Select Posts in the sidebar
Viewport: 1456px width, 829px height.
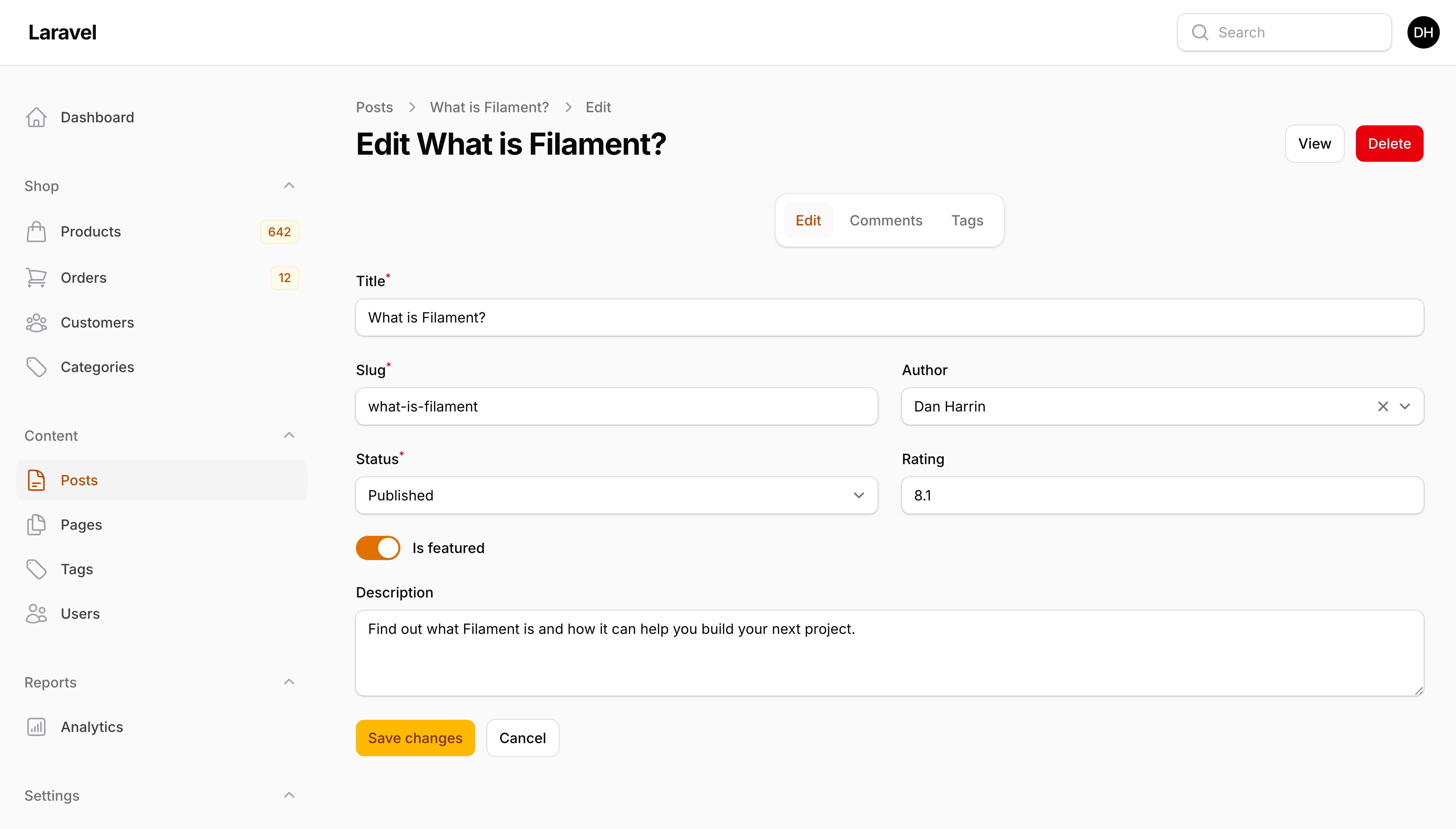162,480
